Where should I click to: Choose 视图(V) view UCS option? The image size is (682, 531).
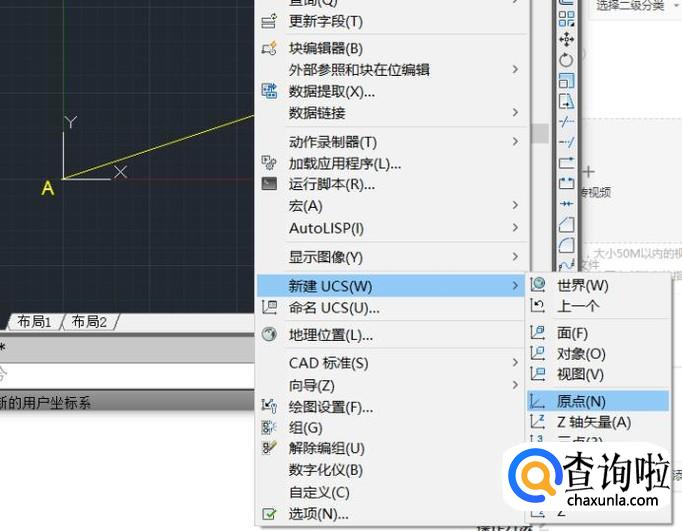580,374
